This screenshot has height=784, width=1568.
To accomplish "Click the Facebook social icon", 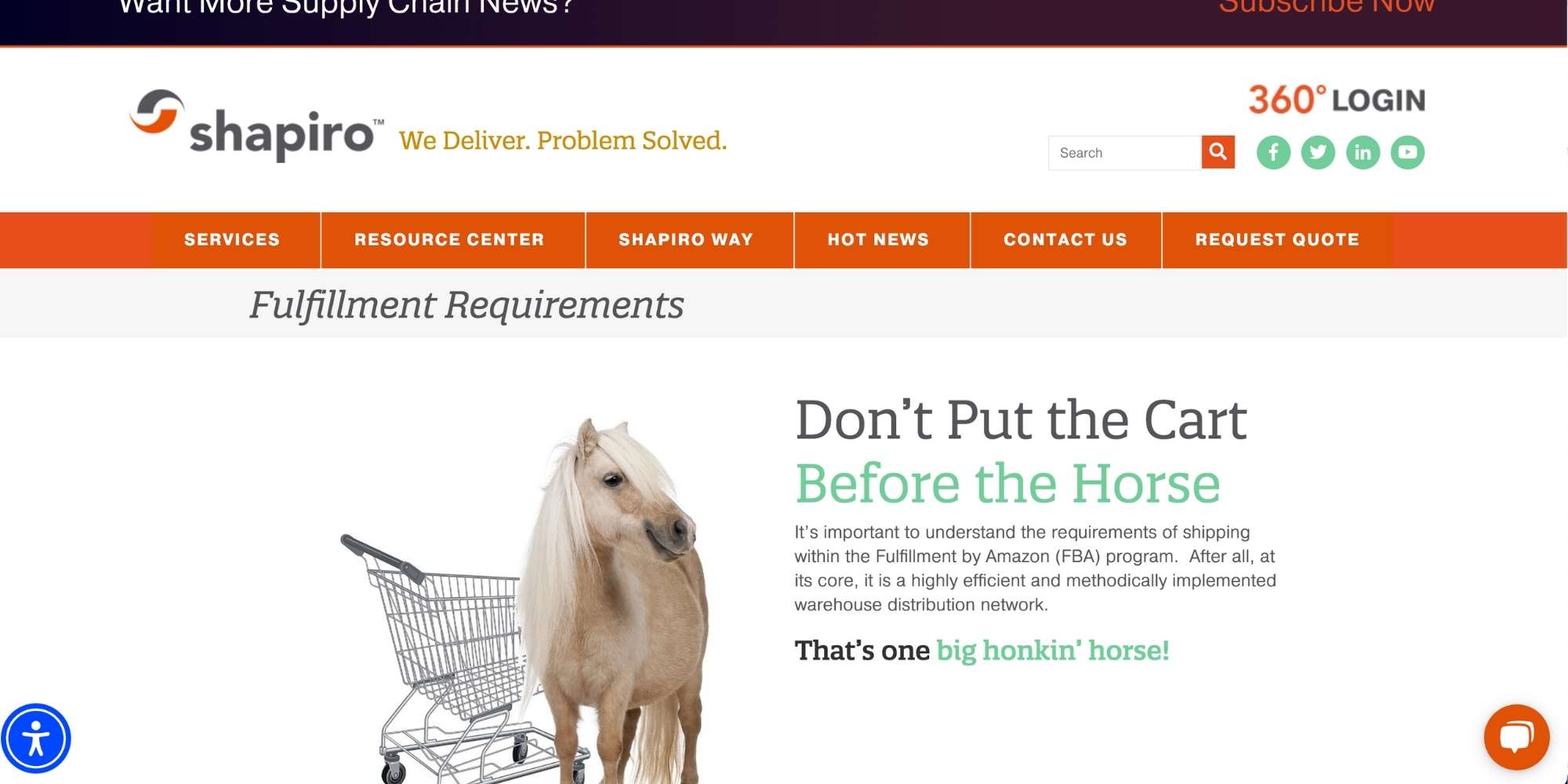I will [x=1273, y=152].
